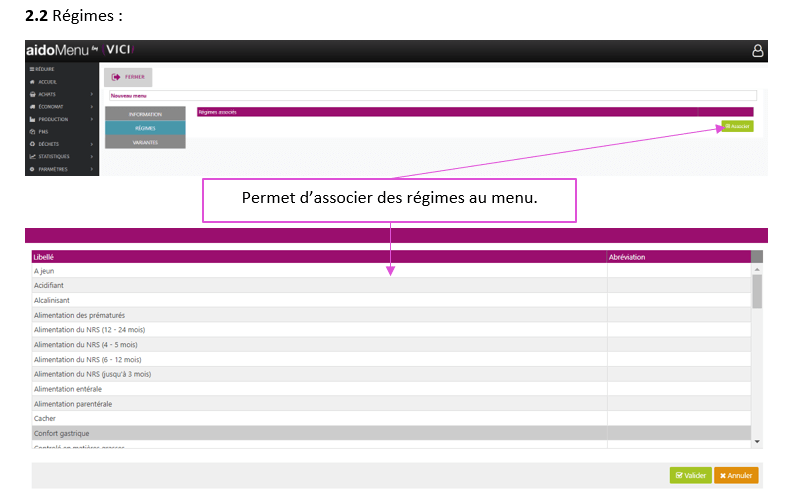Sort by the Libellé column header
Image resolution: width=788 pixels, height=500 pixels.
coord(320,257)
